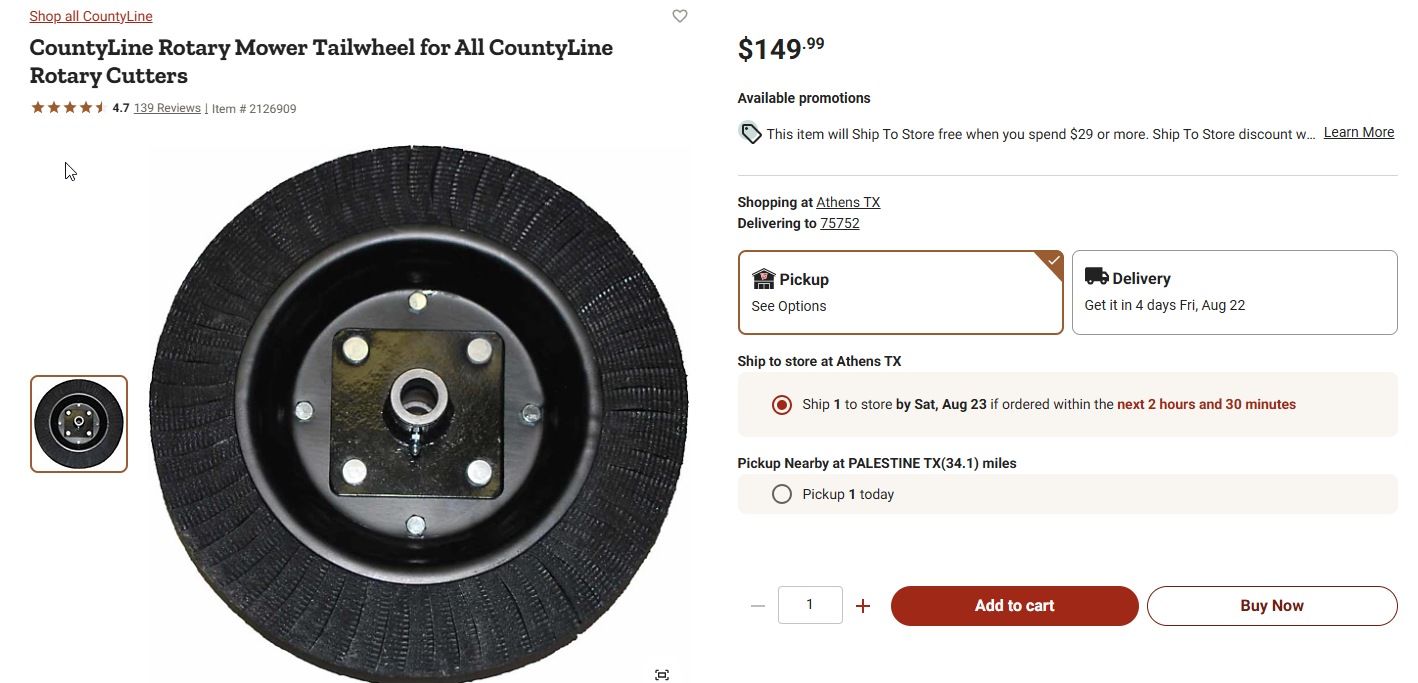Increase quantity with plus icon
1418x683 pixels.
(x=863, y=606)
